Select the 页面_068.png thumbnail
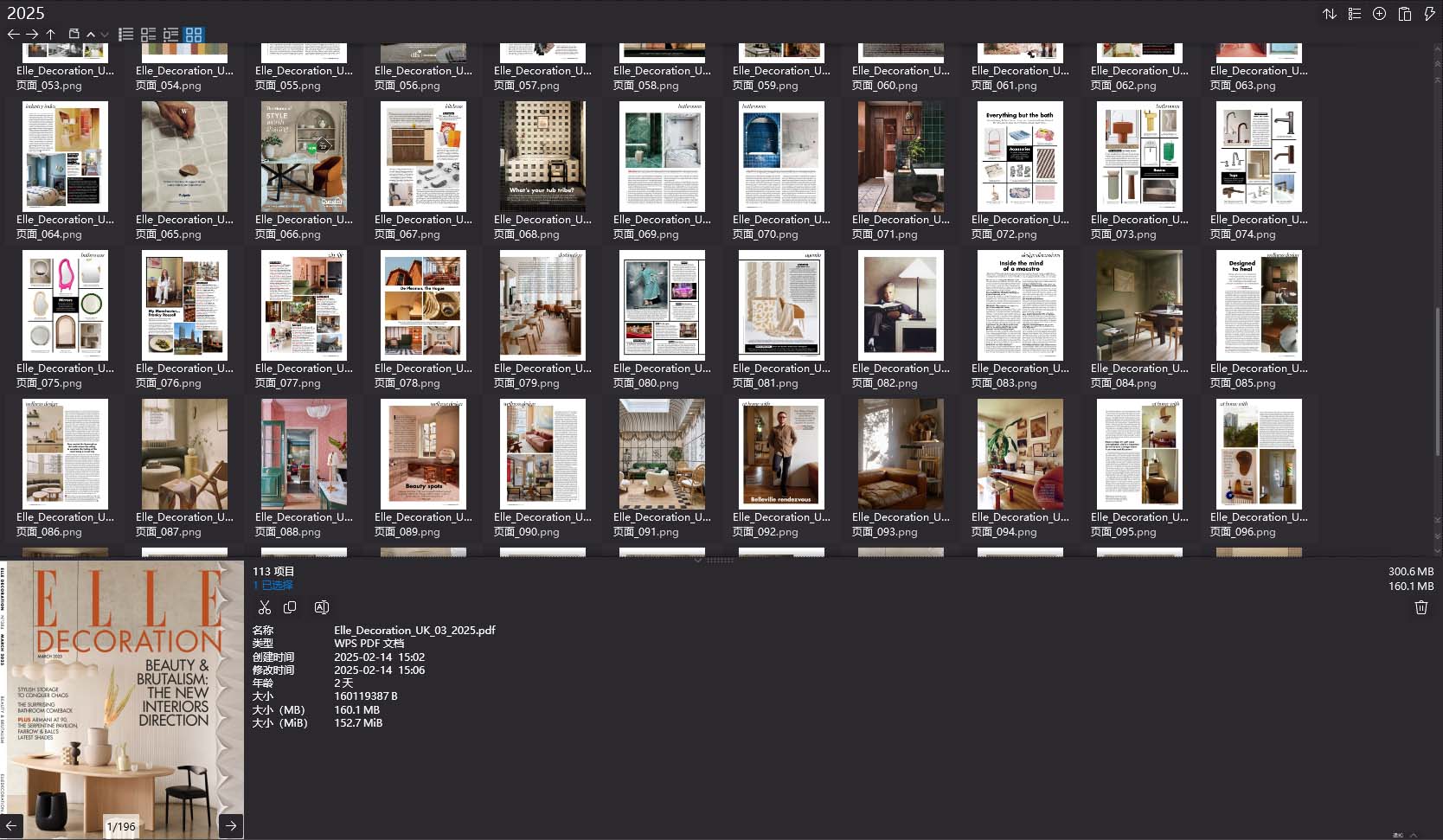Screen dimensions: 1443x840 point(542,156)
